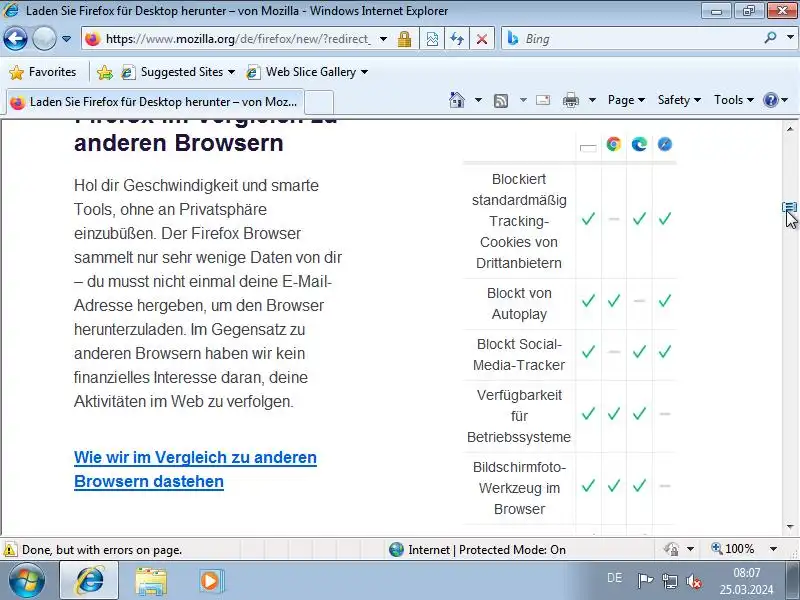800x600 pixels.
Task: Open the Page menu
Action: (x=626, y=100)
